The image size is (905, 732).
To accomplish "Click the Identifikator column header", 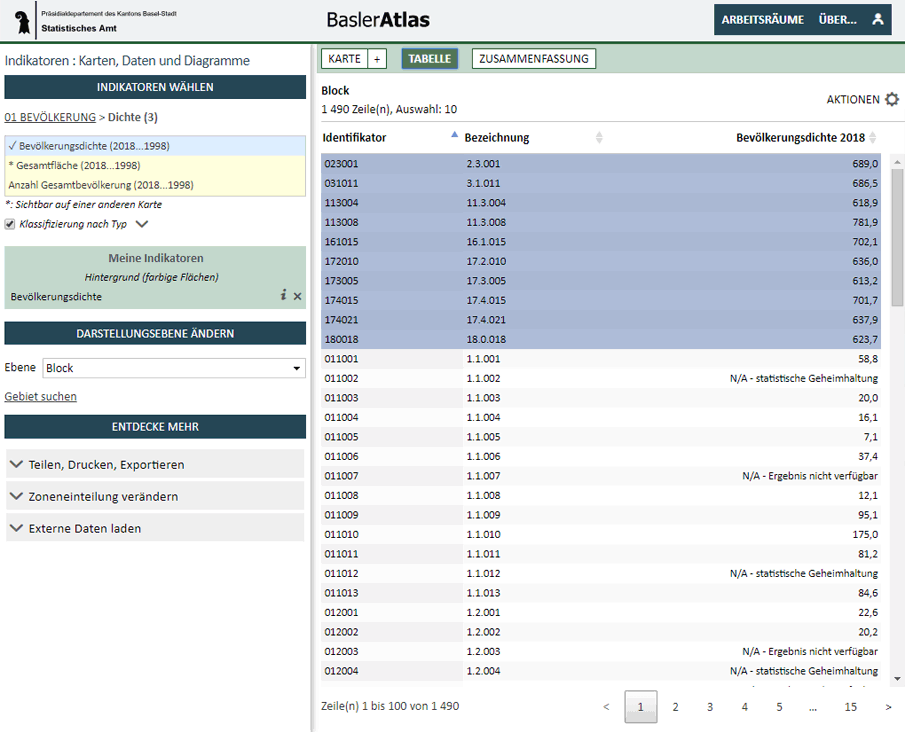I will 354,137.
